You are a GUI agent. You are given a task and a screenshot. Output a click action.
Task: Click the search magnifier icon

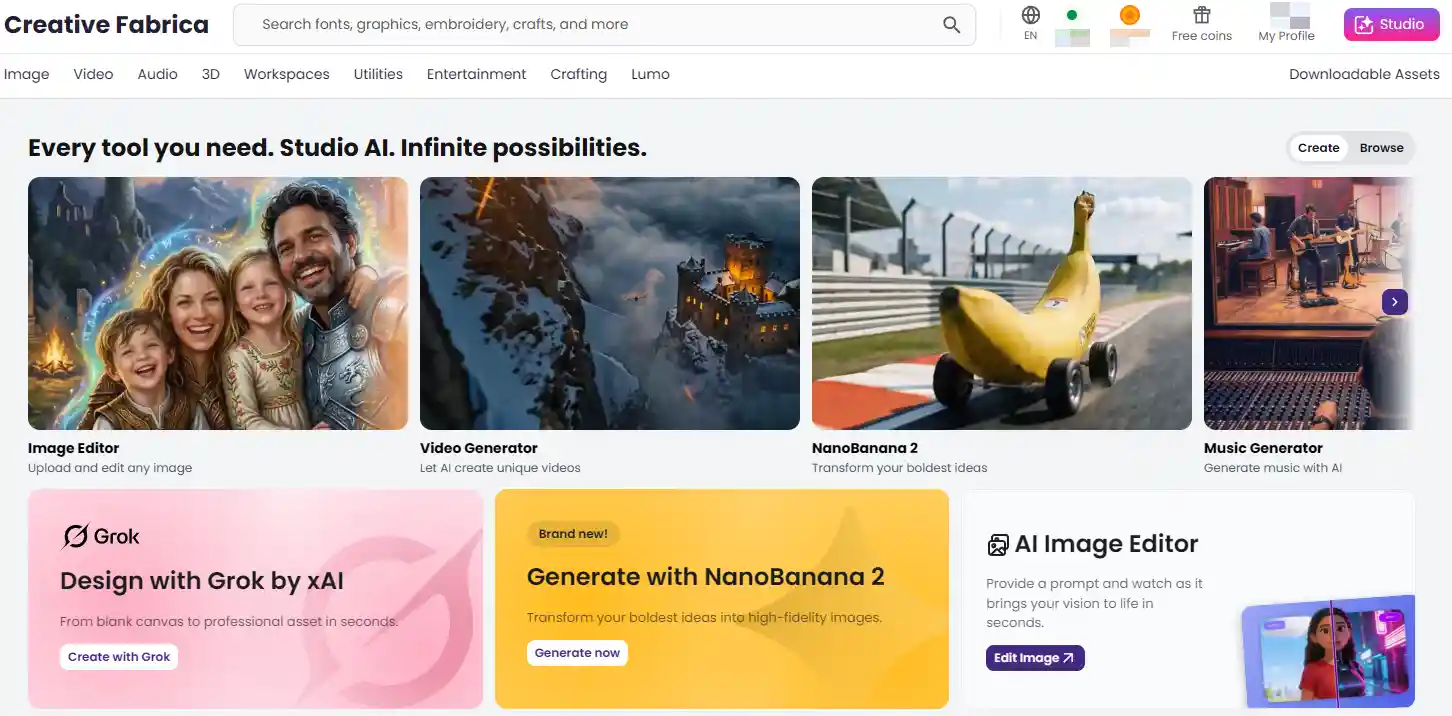click(951, 25)
